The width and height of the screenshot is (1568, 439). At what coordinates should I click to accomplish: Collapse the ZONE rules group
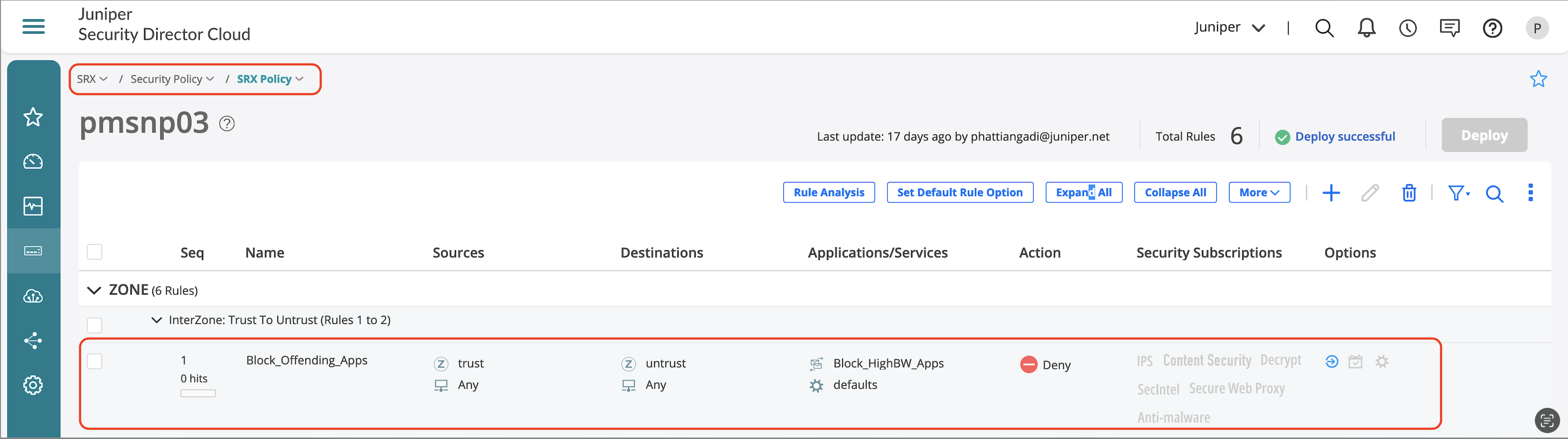tap(94, 290)
